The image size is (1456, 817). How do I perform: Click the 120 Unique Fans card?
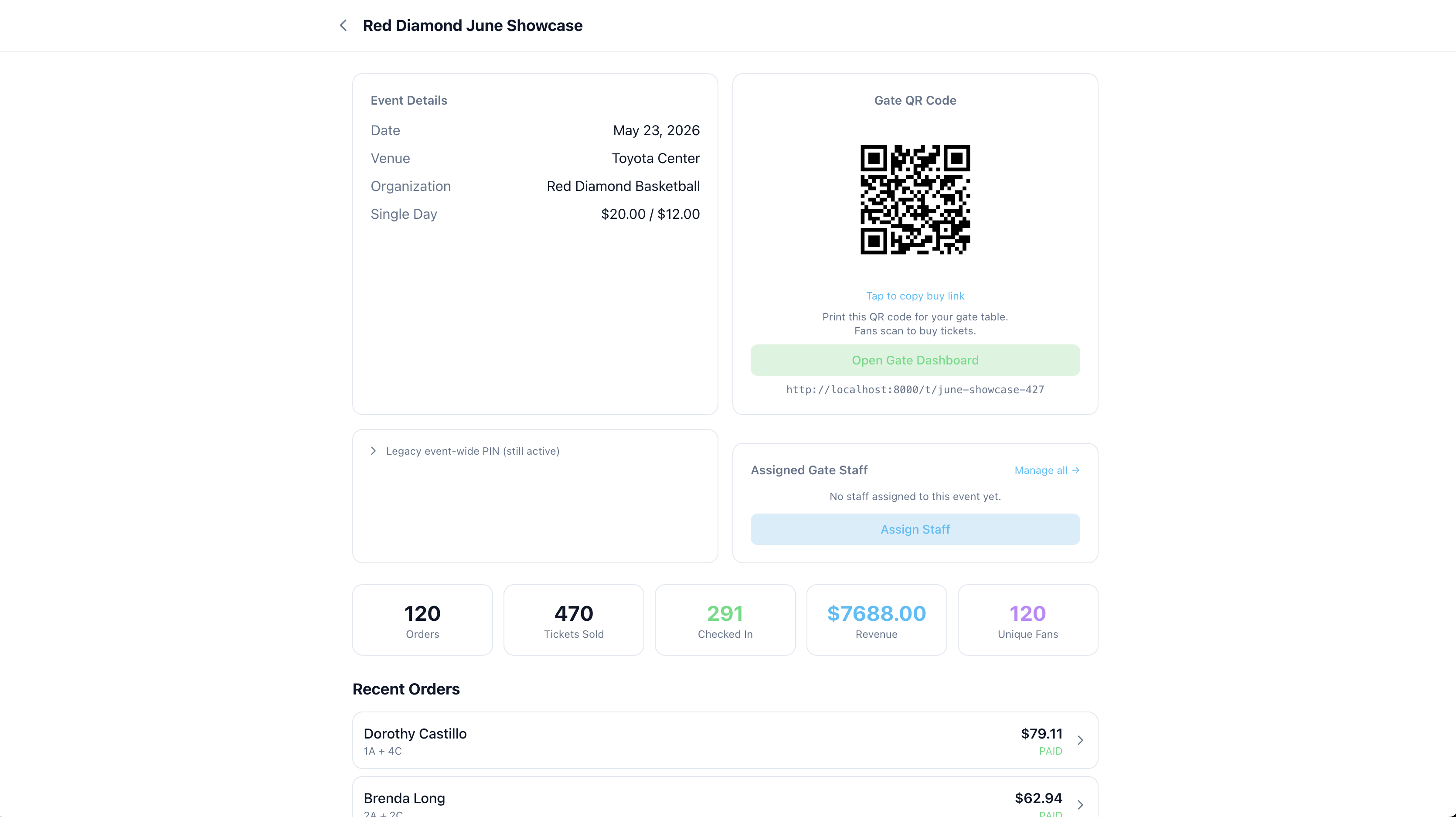coord(1027,620)
